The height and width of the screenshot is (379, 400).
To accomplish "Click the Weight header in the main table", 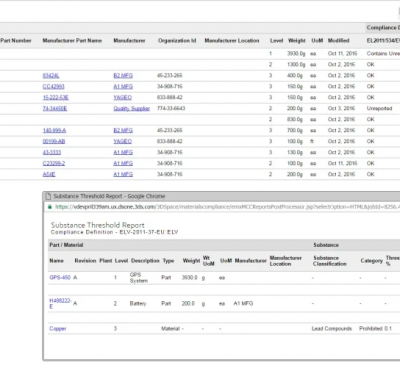I will point(297,41).
